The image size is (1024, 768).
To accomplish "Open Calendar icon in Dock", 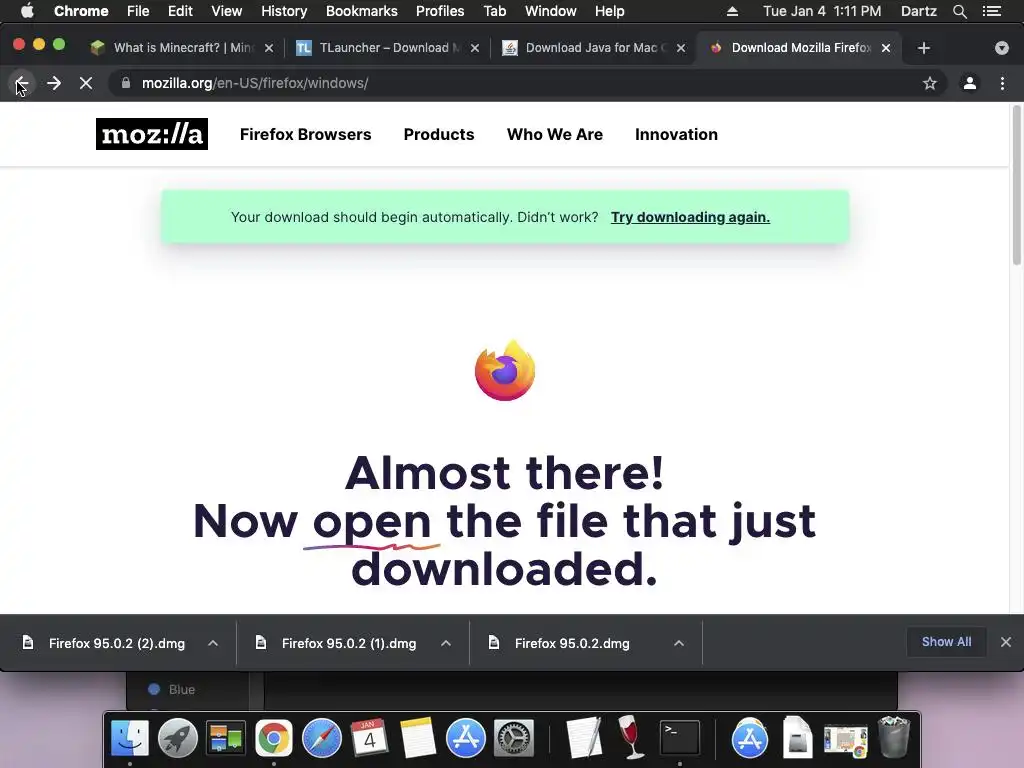I will pyautogui.click(x=369, y=738).
